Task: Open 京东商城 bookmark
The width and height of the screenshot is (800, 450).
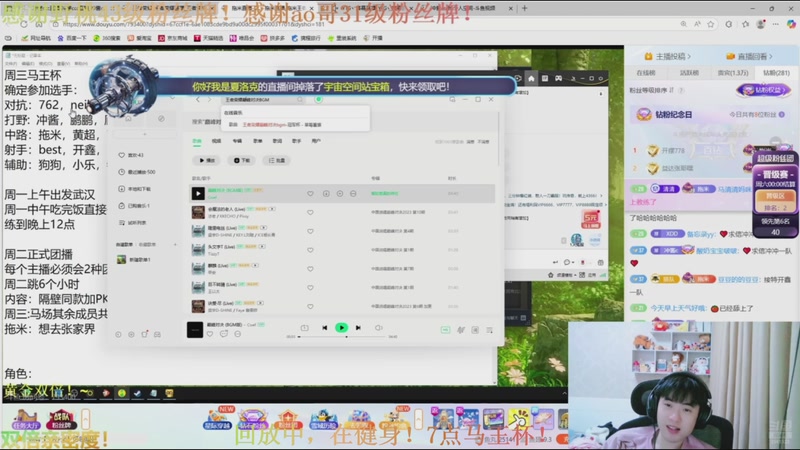Action: tap(172, 38)
